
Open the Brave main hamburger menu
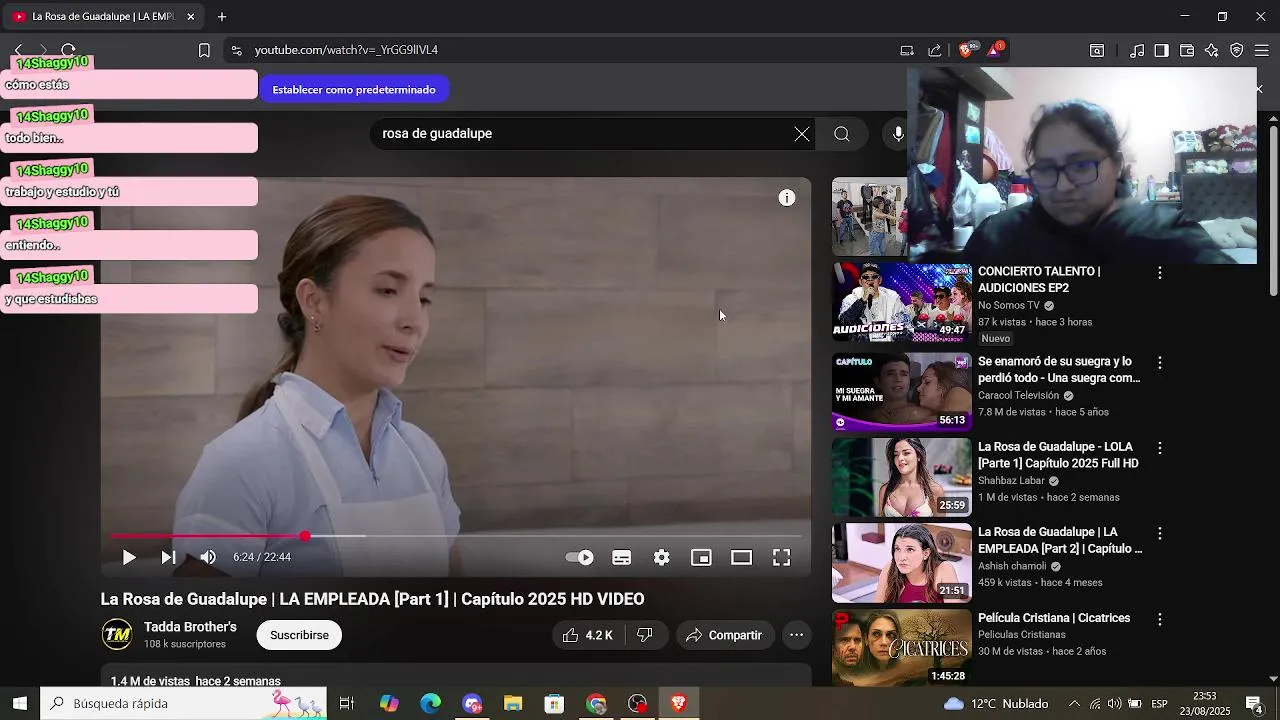coord(1262,50)
